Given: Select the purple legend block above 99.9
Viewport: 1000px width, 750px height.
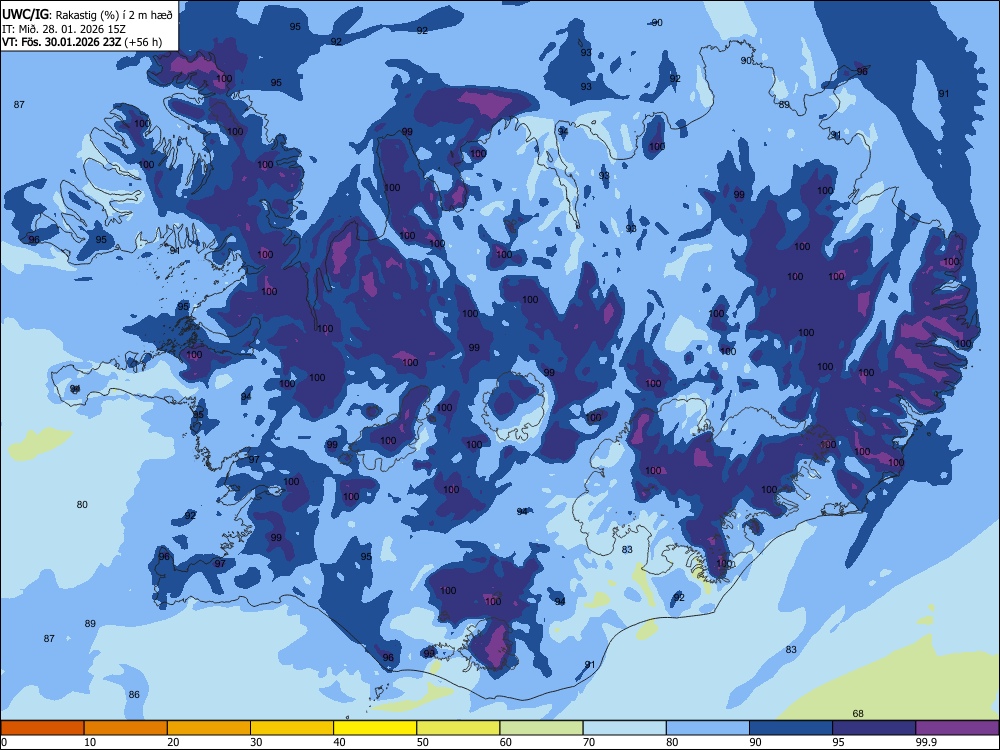Looking at the screenshot, I should pyautogui.click(x=957, y=728).
